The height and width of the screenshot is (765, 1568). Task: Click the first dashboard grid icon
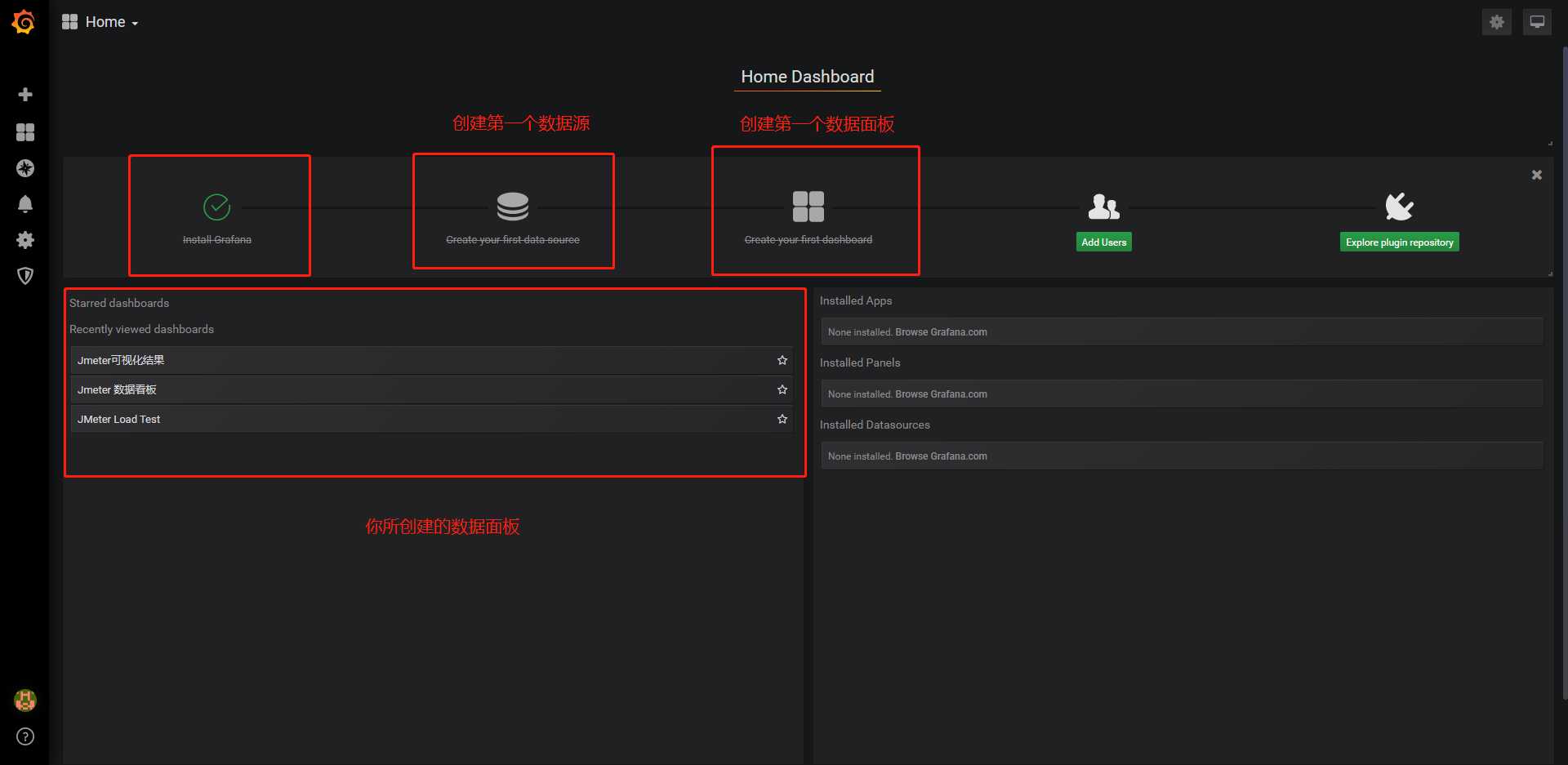pyautogui.click(x=808, y=207)
